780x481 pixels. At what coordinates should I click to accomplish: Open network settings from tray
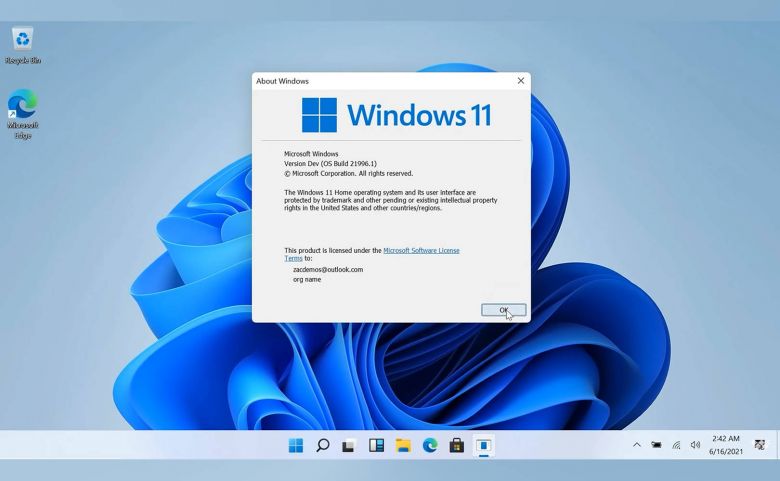pyautogui.click(x=676, y=445)
